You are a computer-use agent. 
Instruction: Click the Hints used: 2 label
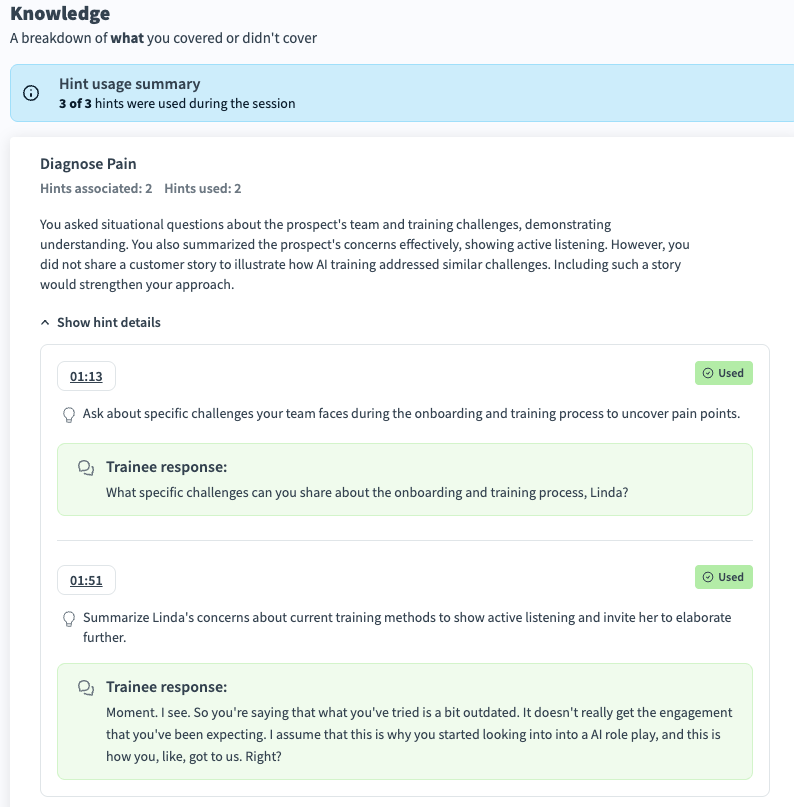(x=202, y=188)
